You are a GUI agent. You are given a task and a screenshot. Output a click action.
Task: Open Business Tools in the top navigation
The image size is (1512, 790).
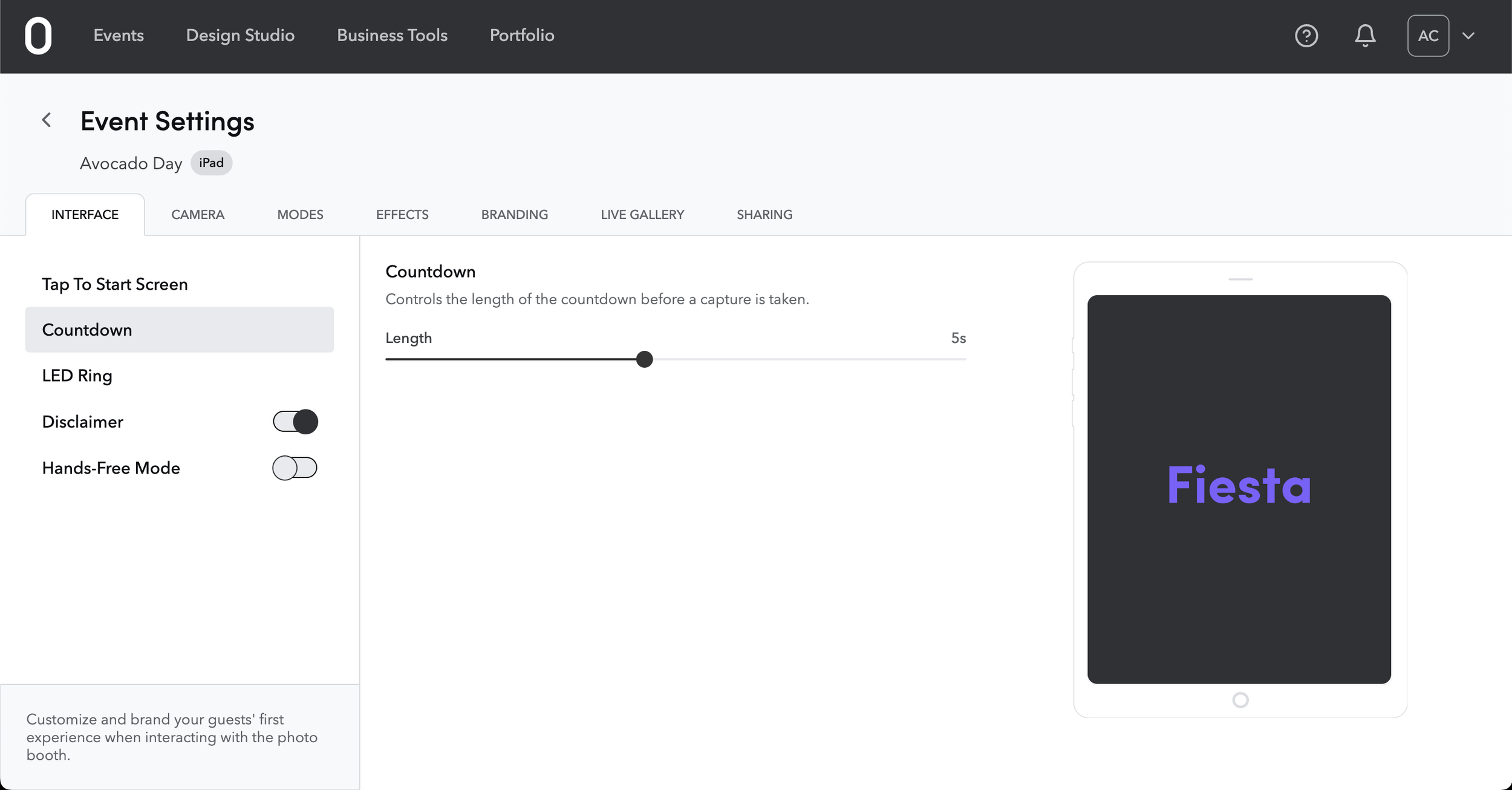pos(392,35)
